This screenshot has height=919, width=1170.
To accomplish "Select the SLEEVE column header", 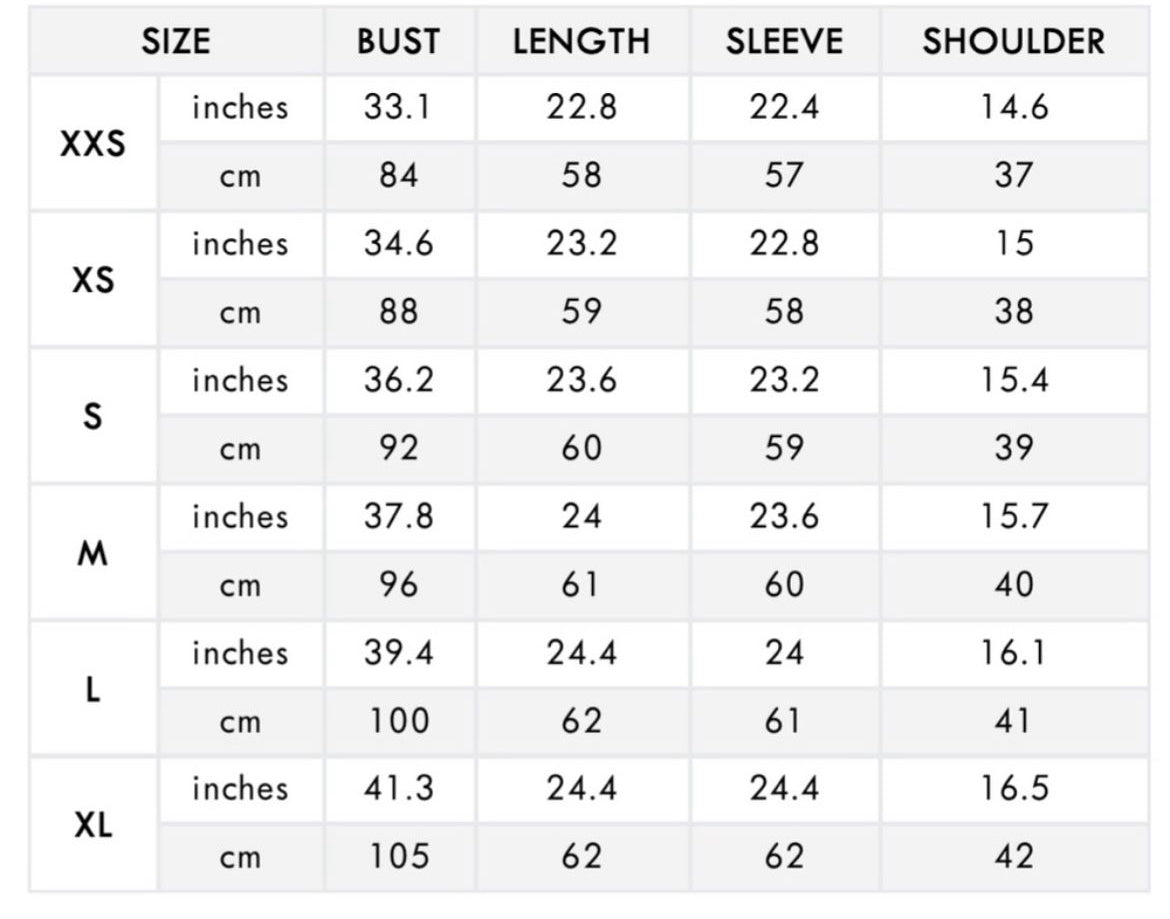I will click(x=784, y=42).
